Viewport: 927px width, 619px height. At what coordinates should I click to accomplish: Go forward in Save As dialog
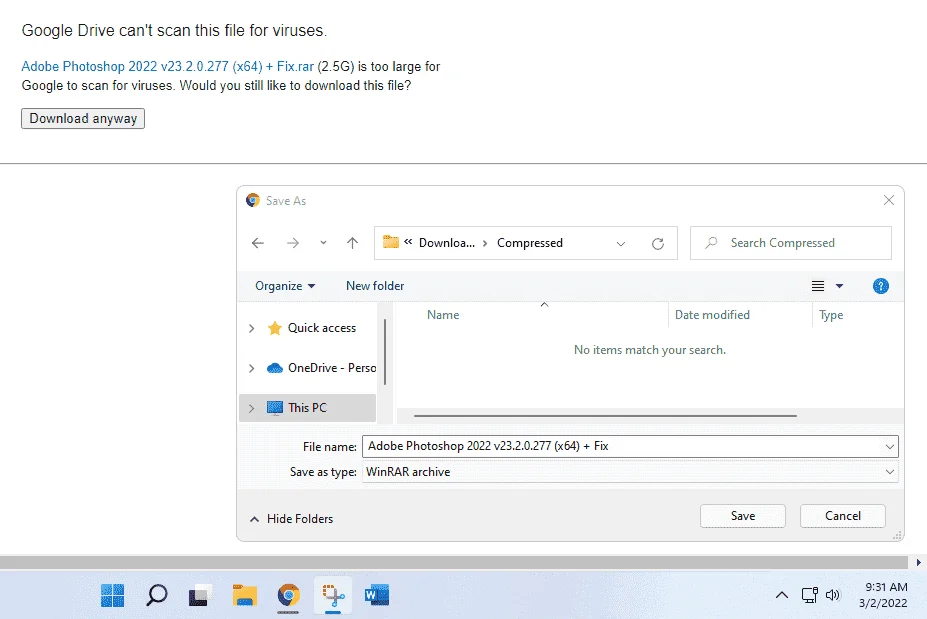[x=293, y=243]
